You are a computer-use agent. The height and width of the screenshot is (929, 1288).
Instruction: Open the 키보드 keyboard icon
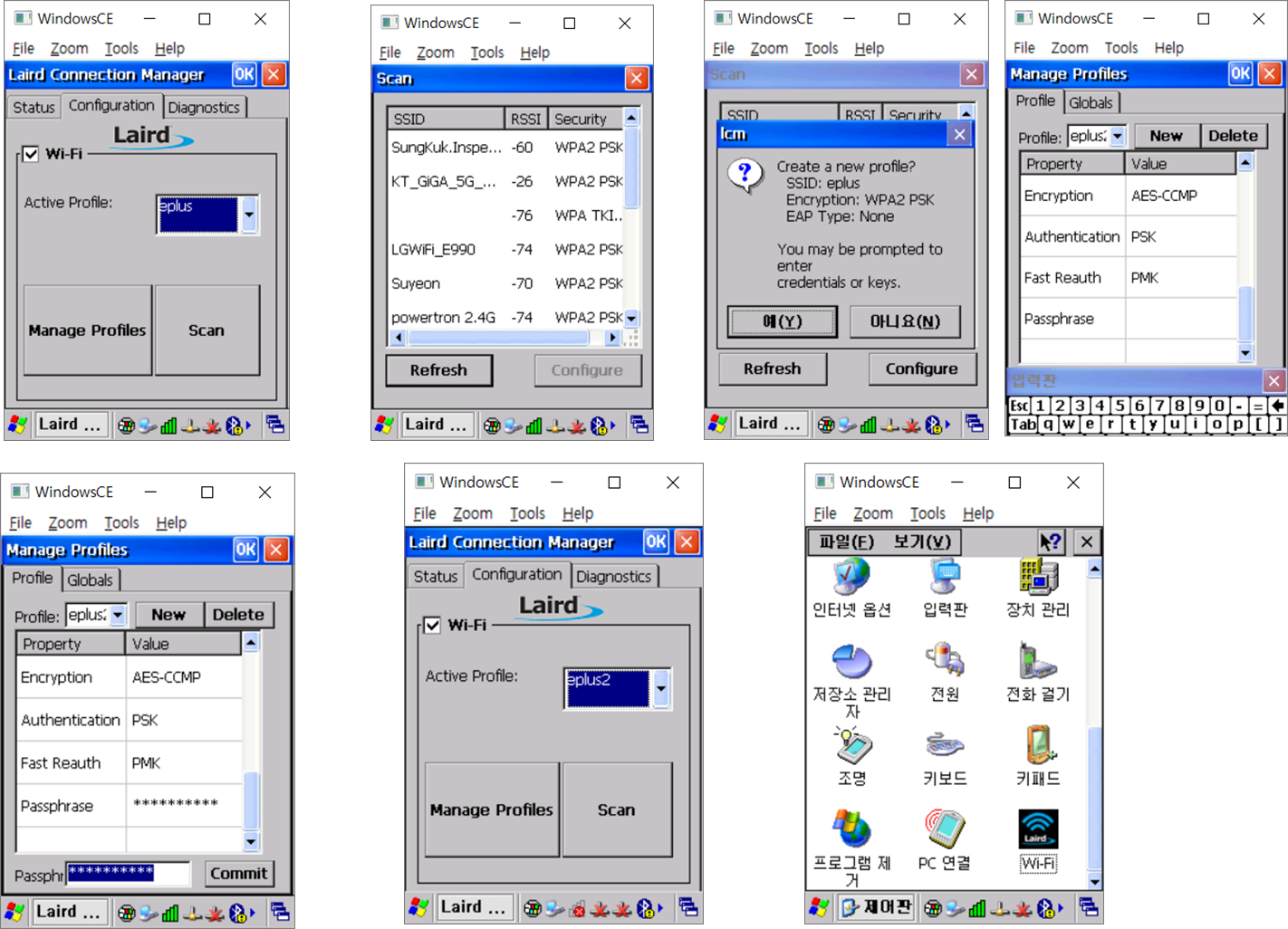945,756
